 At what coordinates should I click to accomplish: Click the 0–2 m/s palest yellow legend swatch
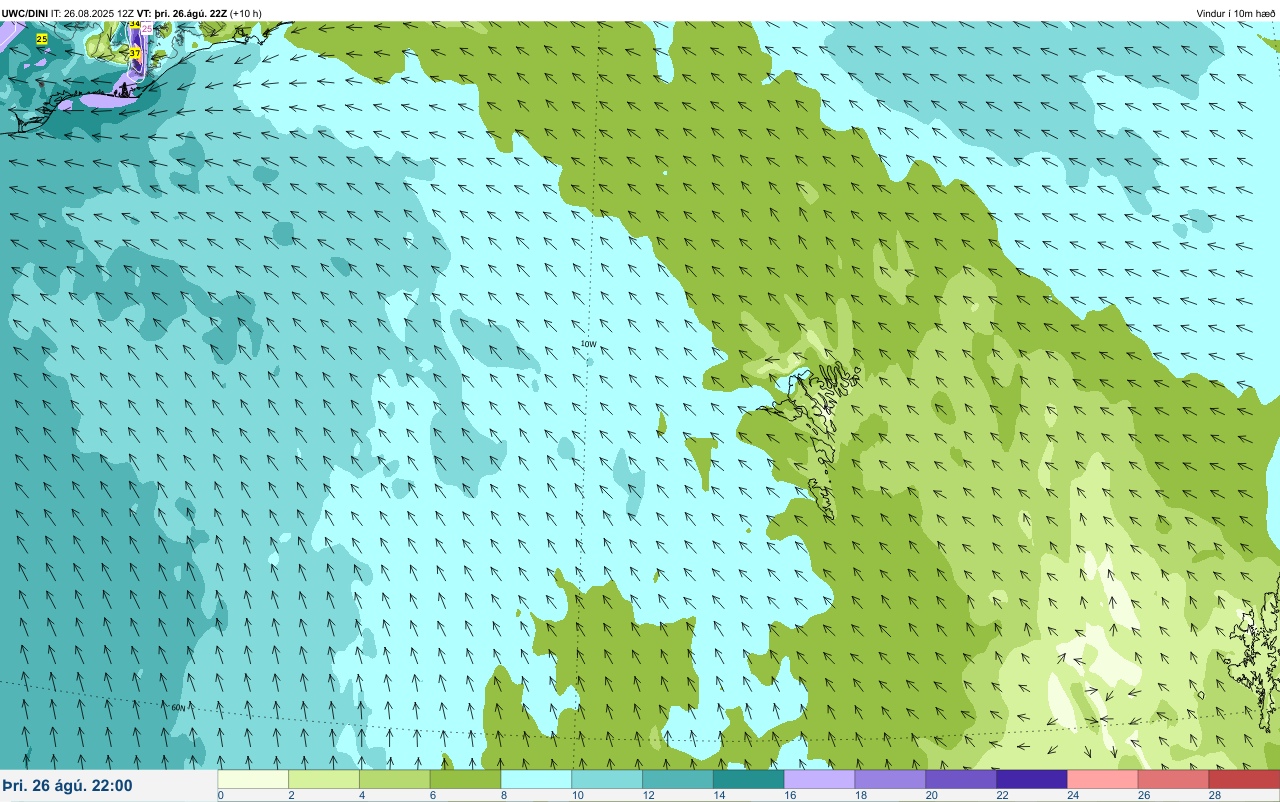click(x=253, y=779)
